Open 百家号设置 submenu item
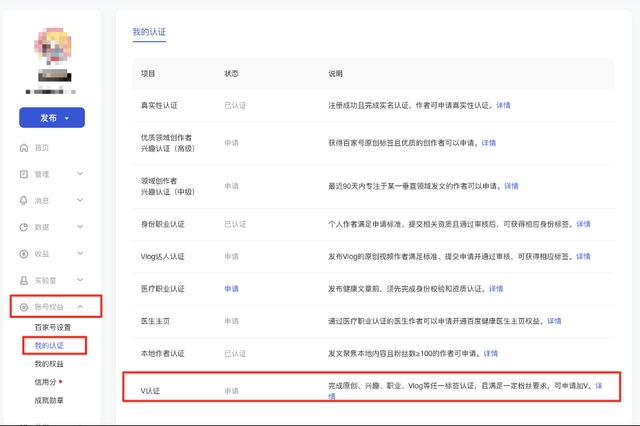This screenshot has height=426, width=640. click(x=53, y=327)
